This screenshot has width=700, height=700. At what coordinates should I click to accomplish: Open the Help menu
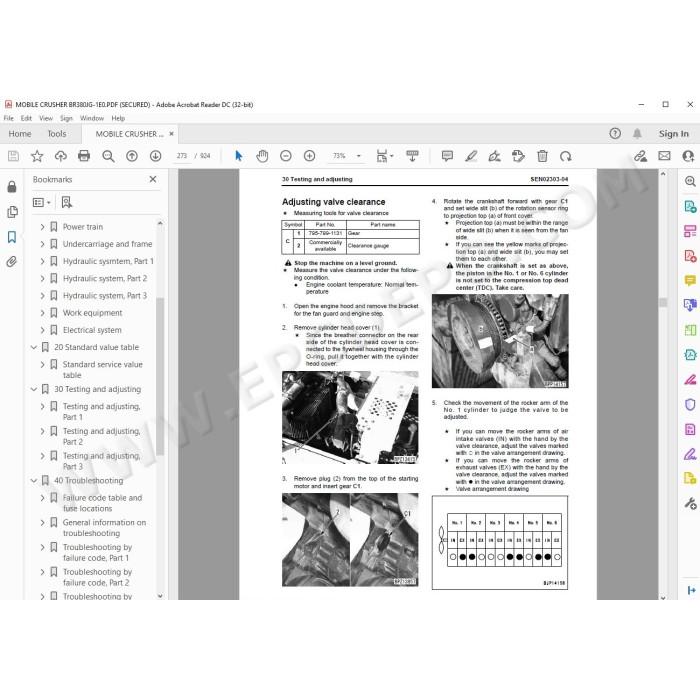coord(118,118)
